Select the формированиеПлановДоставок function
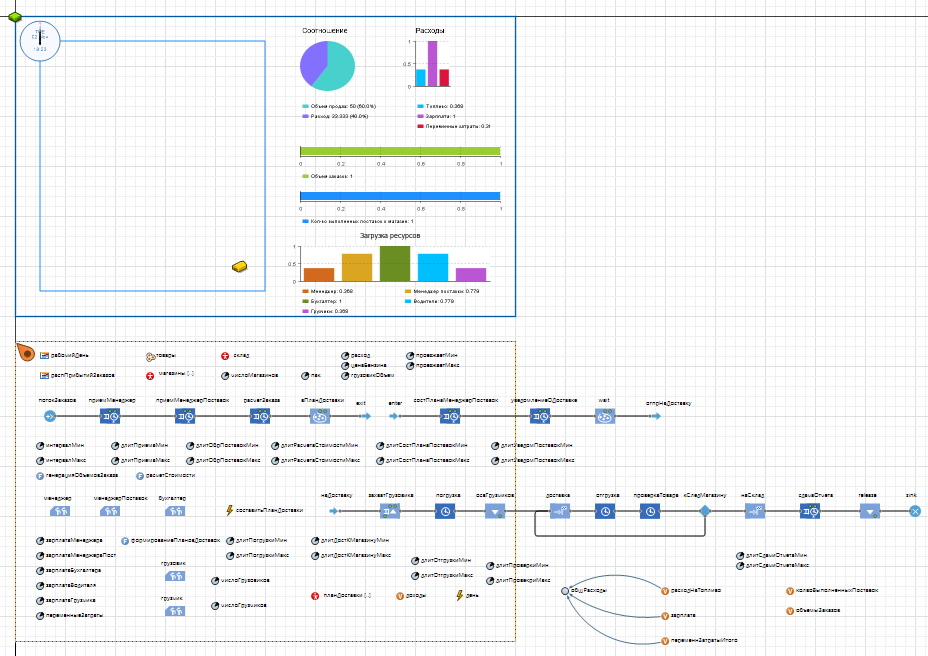 125,541
